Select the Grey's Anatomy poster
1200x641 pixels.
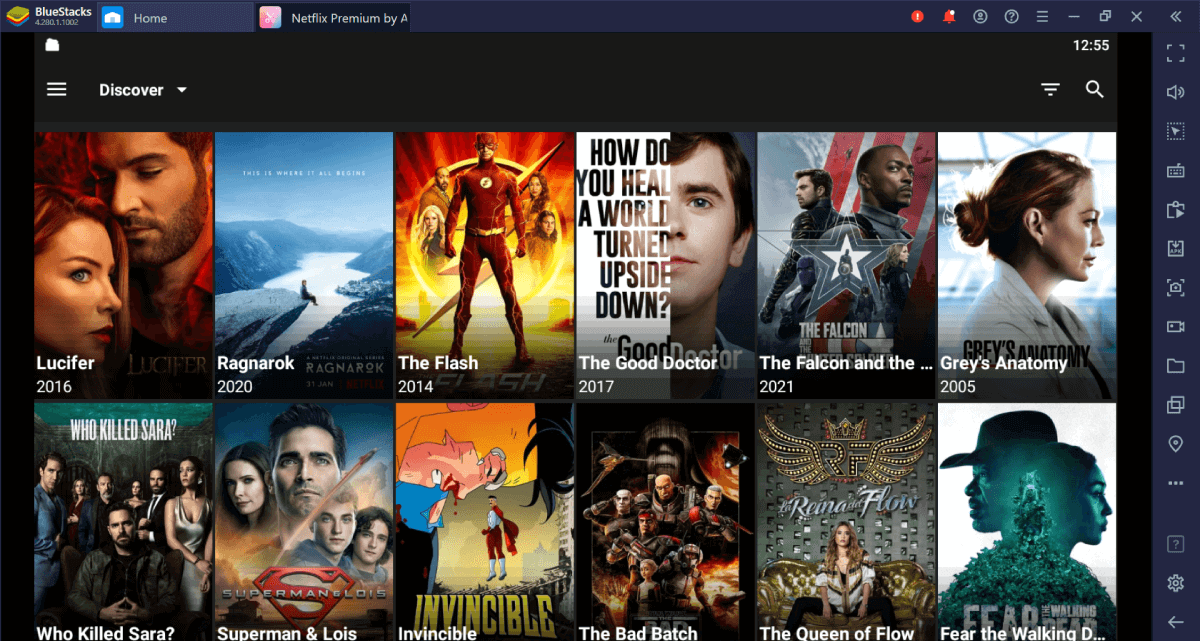tap(1027, 266)
